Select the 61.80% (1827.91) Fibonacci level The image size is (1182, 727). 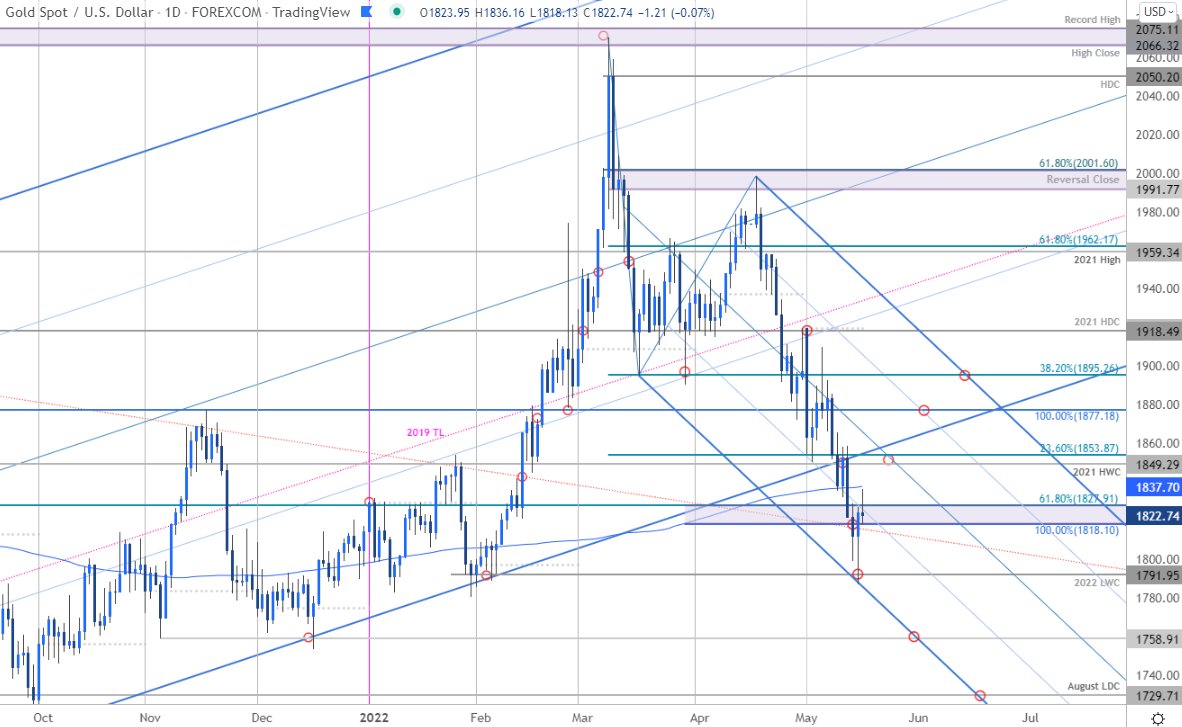1078,497
